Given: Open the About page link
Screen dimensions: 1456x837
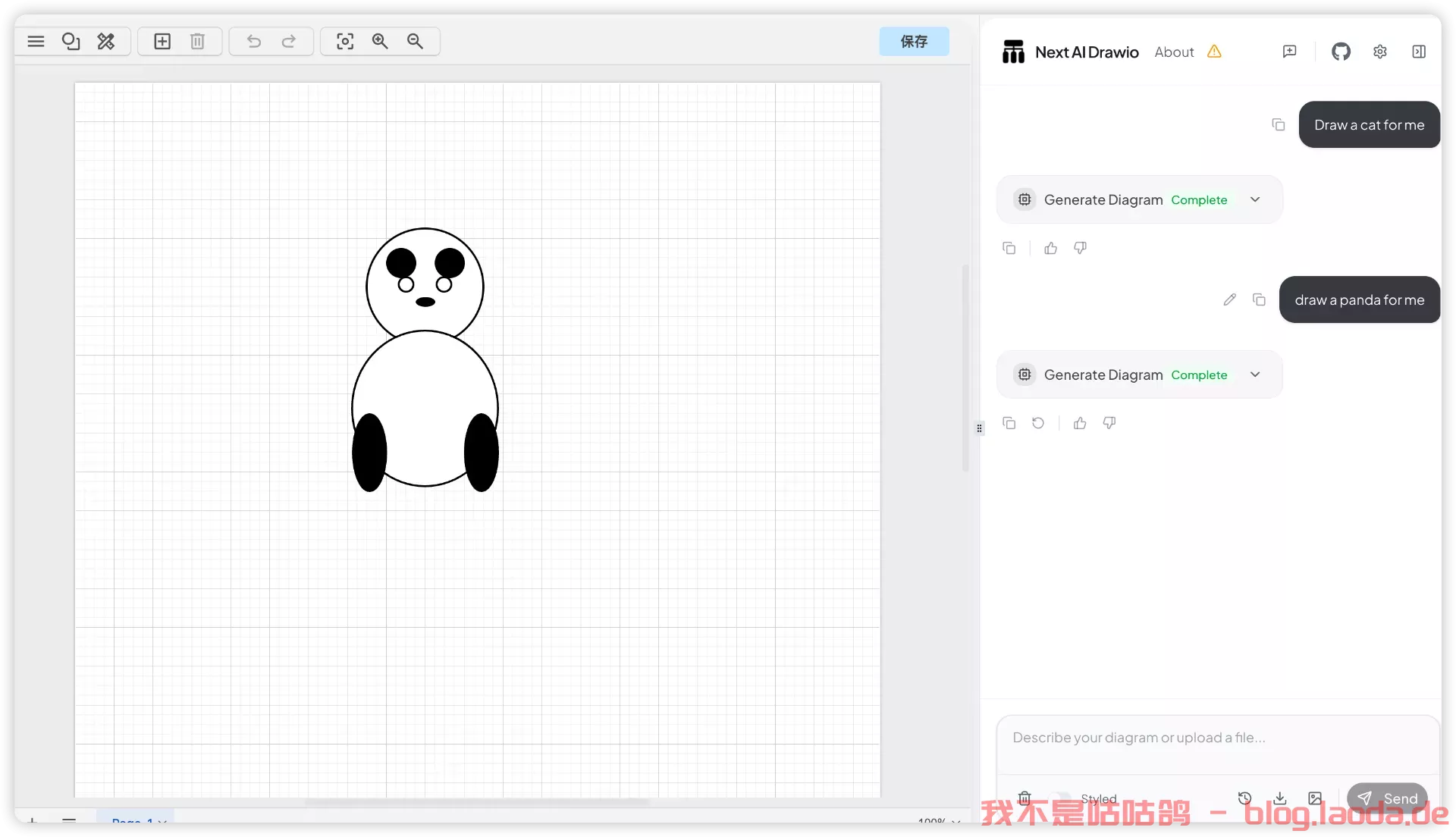Looking at the screenshot, I should 1174,52.
